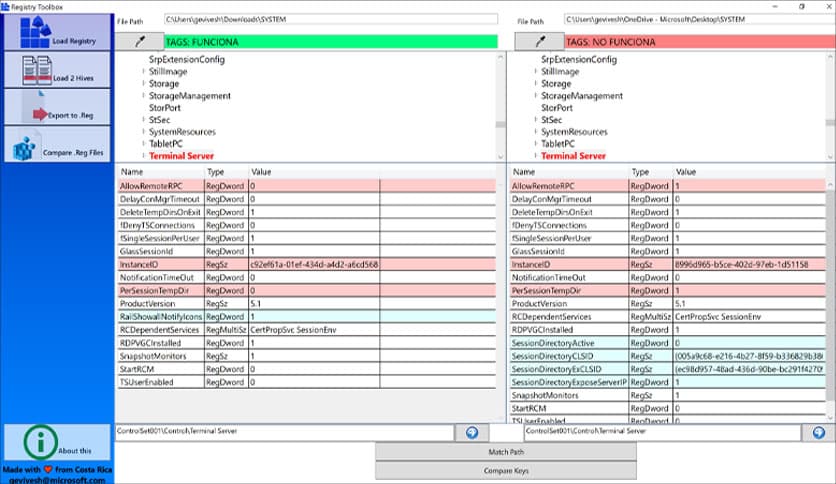The height and width of the screenshot is (484, 836).
Task: Expand StSec in the left tree
Action: (x=143, y=119)
